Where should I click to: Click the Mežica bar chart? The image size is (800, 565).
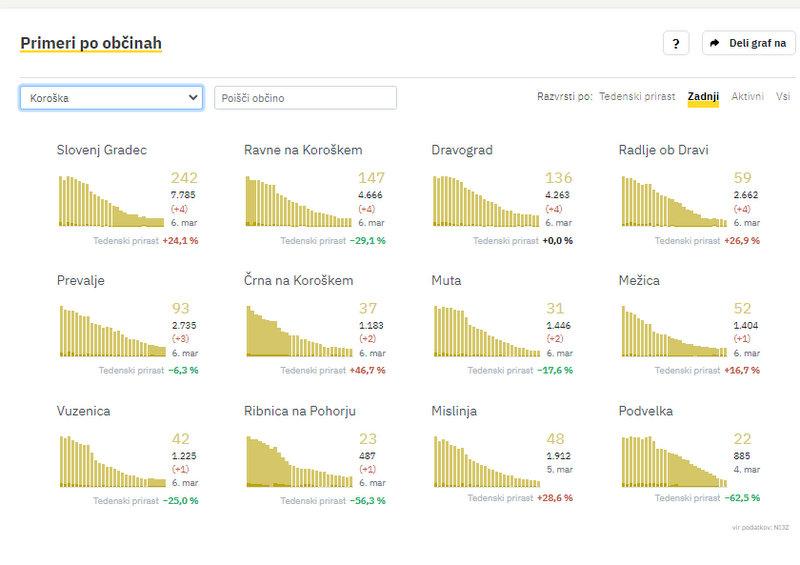coord(673,331)
